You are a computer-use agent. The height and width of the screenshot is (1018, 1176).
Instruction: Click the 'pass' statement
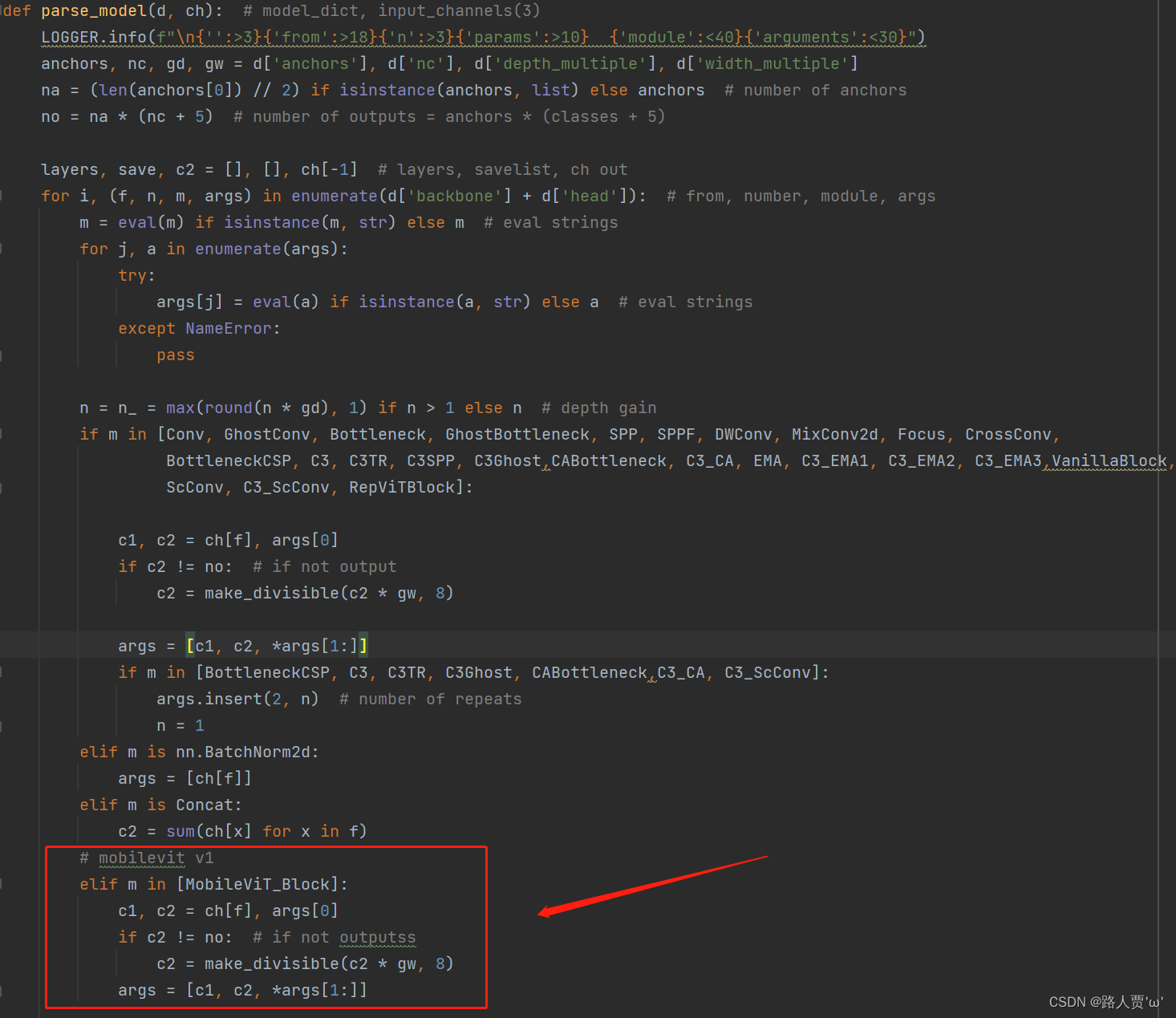[176, 355]
